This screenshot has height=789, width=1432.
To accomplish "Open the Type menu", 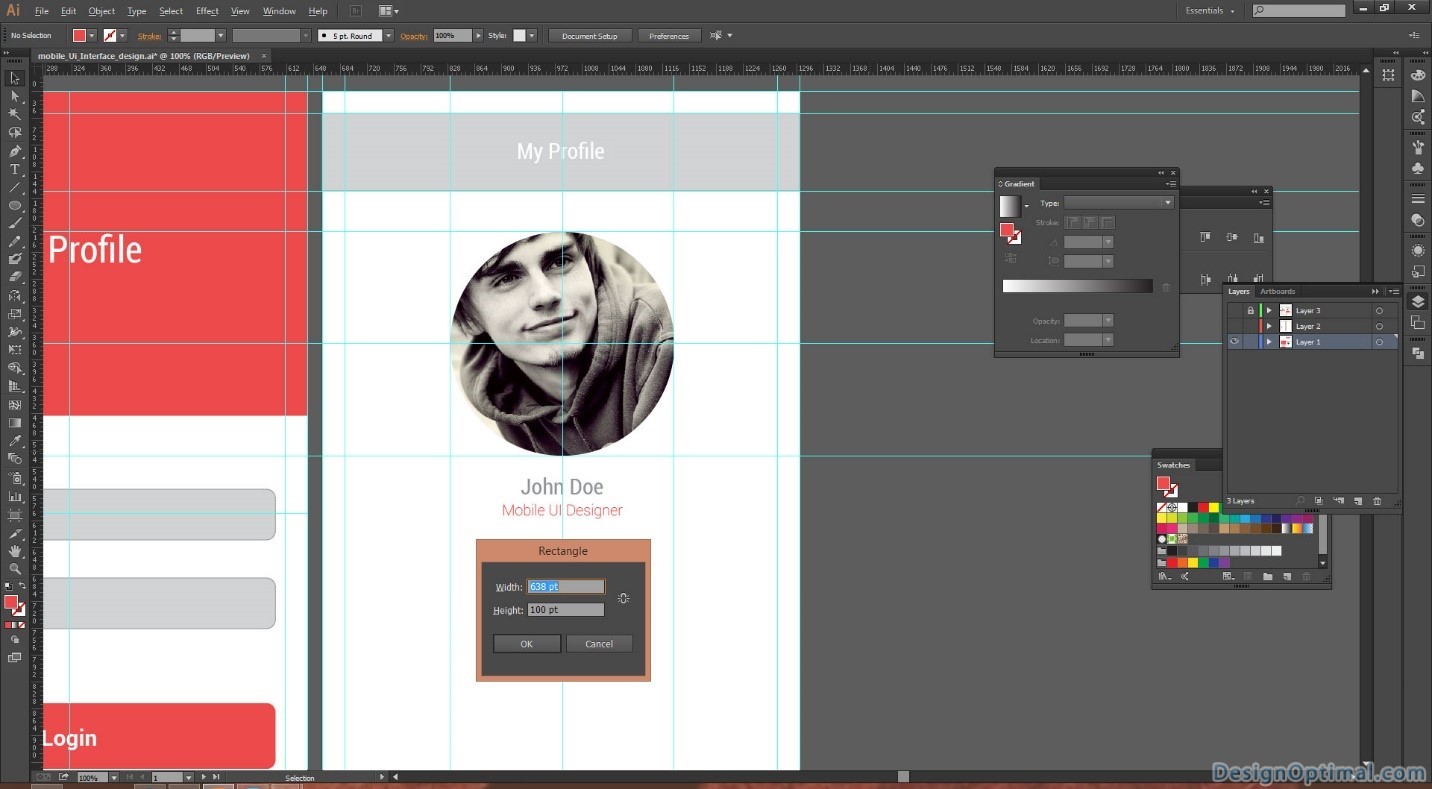I will coord(137,11).
